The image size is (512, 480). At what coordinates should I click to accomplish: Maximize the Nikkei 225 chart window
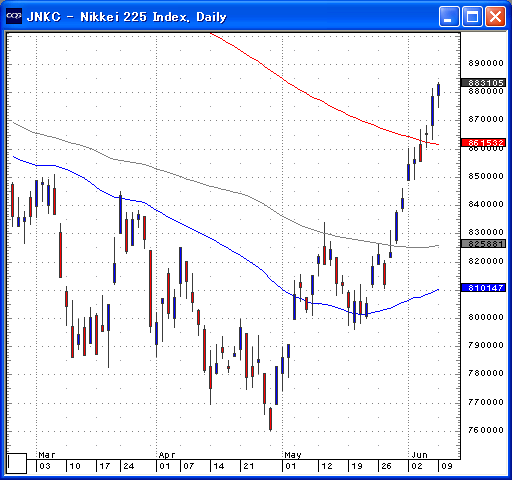point(472,16)
